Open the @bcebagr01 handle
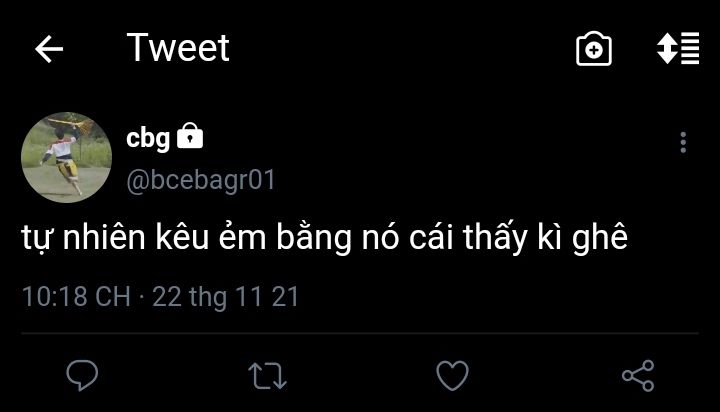 (200, 180)
